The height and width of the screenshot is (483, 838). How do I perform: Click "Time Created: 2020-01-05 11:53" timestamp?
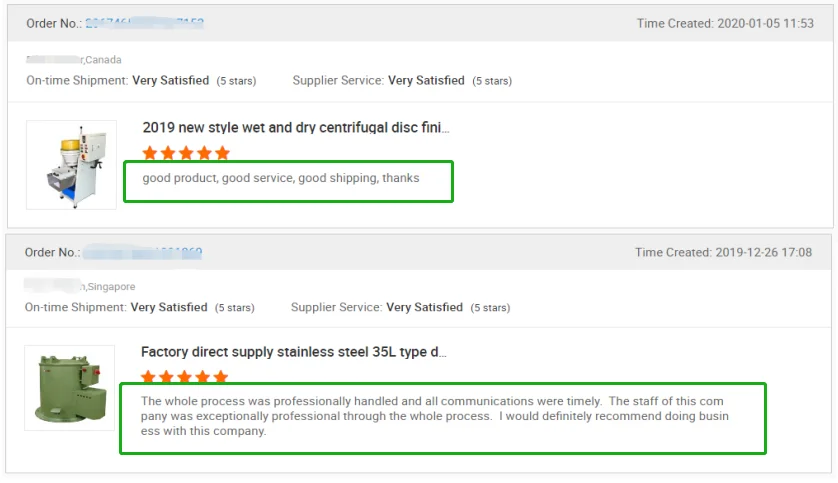click(x=725, y=24)
